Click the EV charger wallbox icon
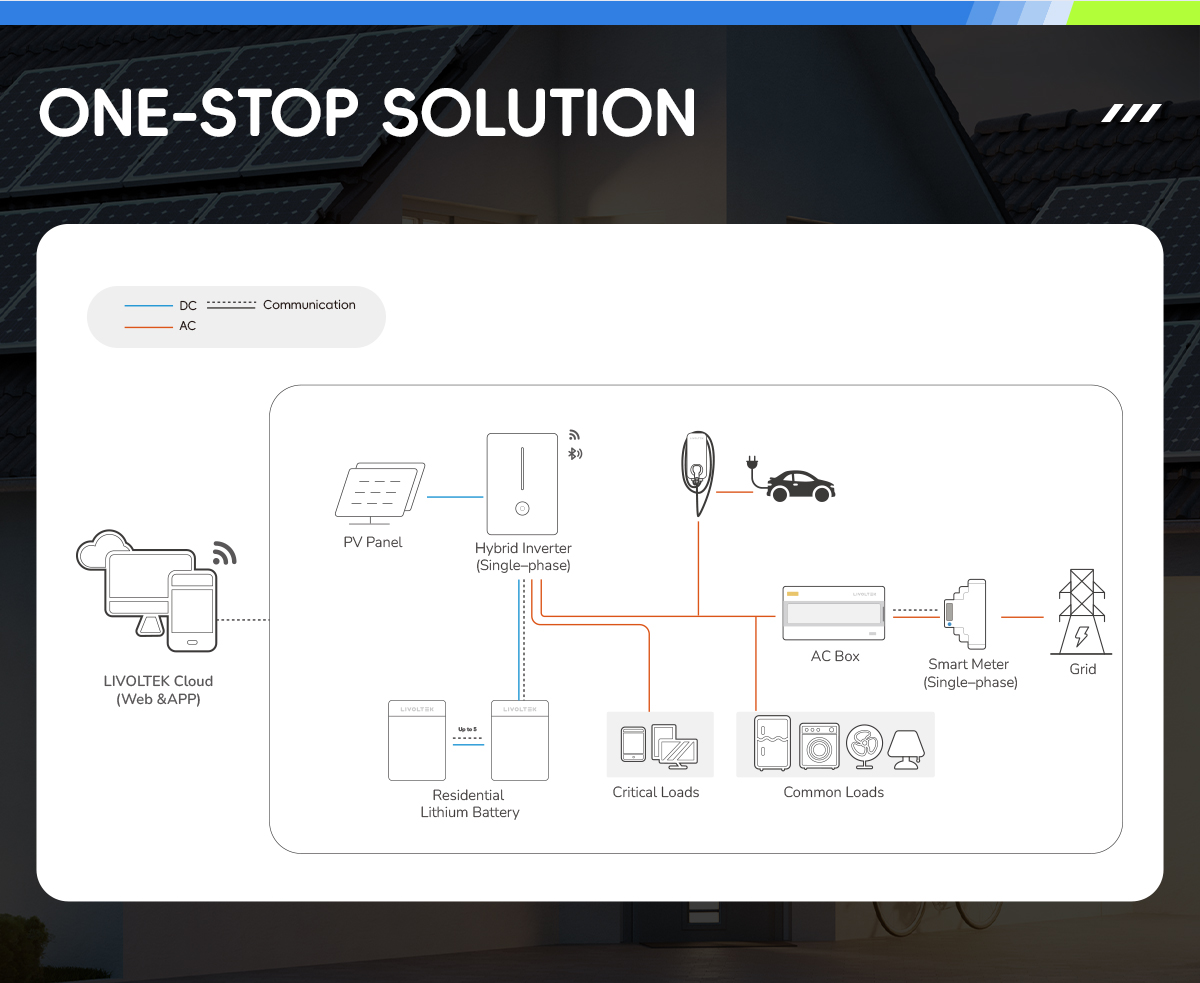 pyautogui.click(x=696, y=472)
